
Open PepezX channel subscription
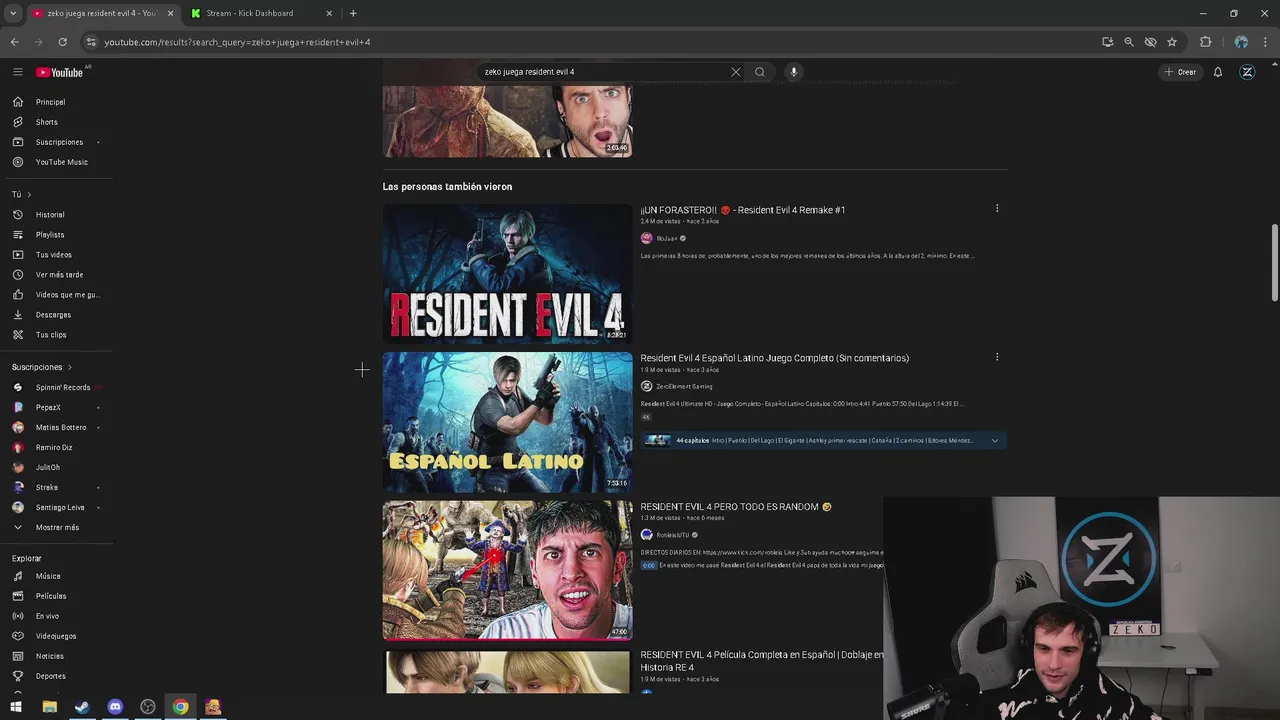[57, 407]
